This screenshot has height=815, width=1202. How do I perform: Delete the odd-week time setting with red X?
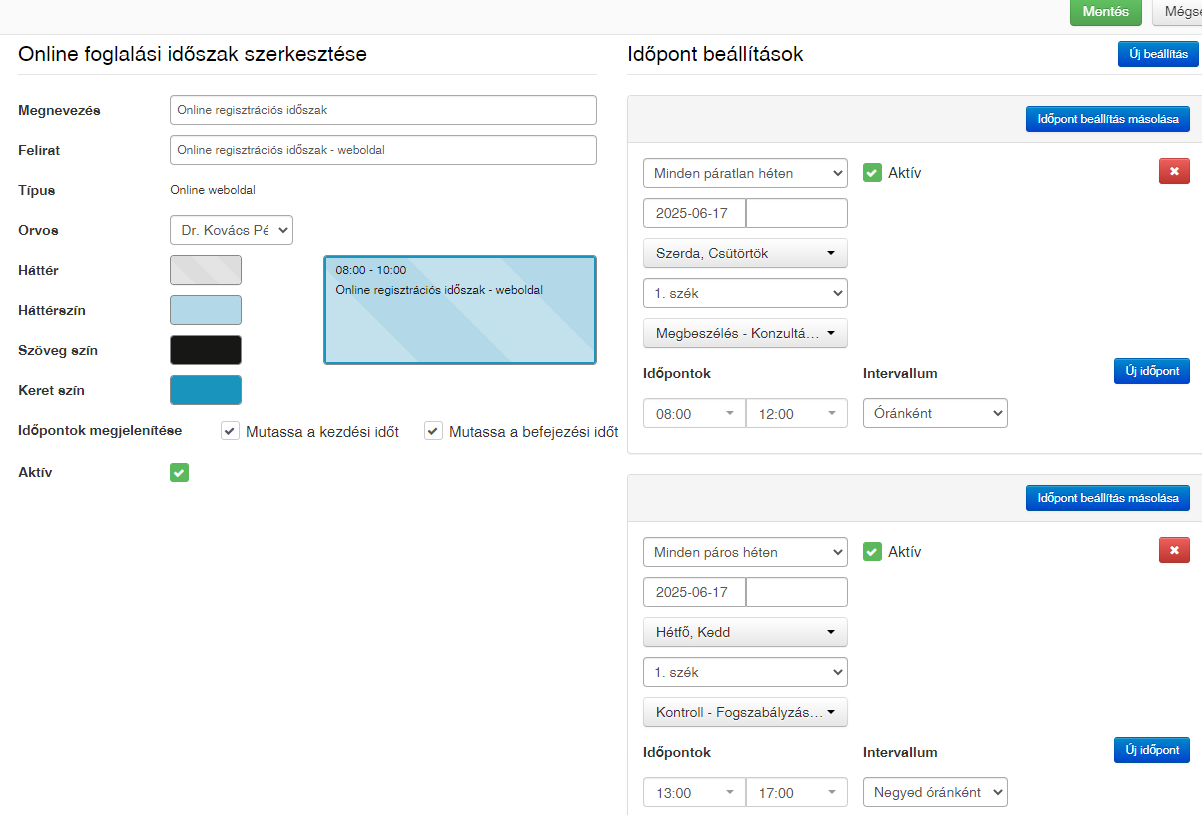1174,172
